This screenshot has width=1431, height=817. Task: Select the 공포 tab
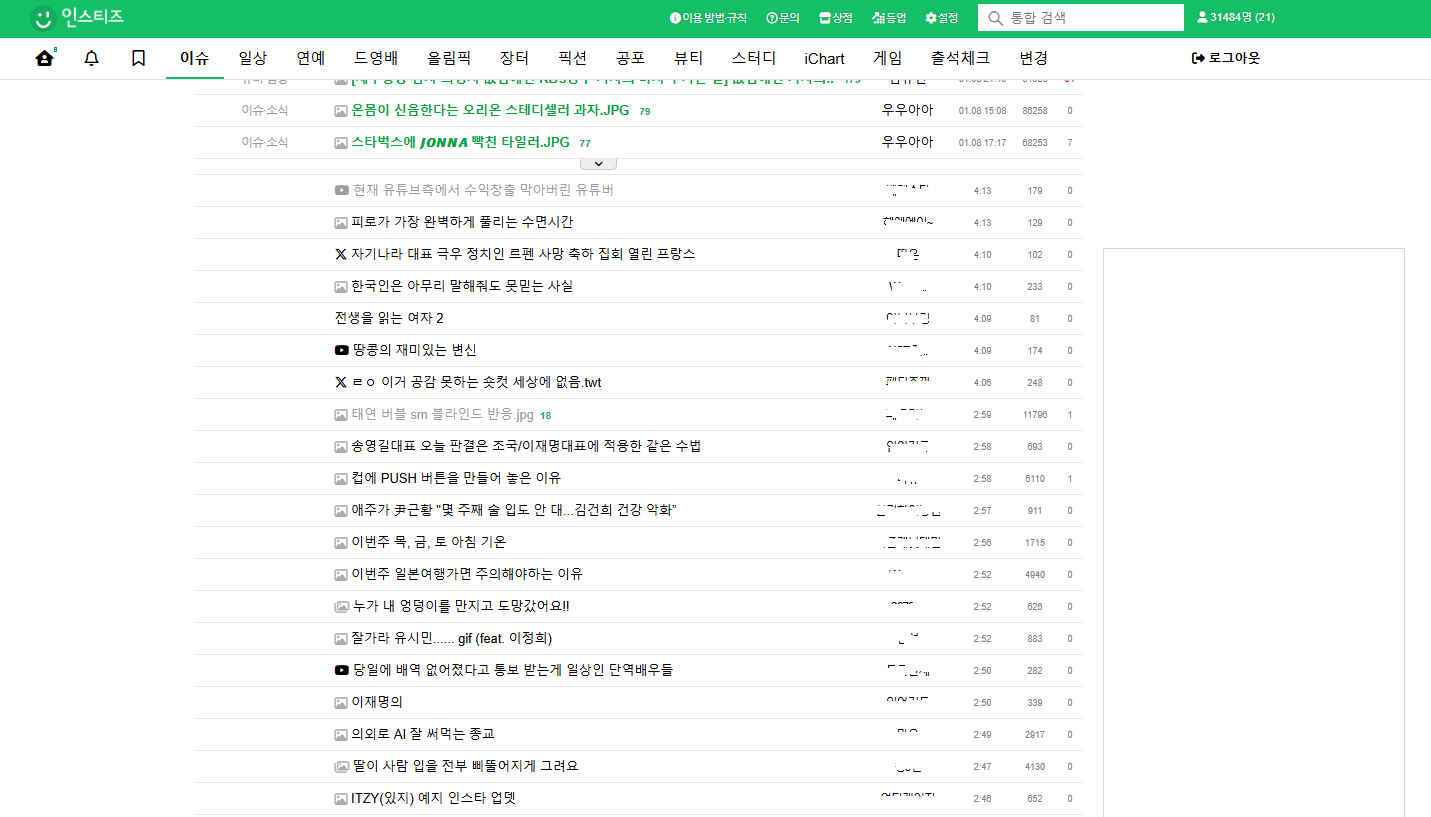tap(631, 58)
